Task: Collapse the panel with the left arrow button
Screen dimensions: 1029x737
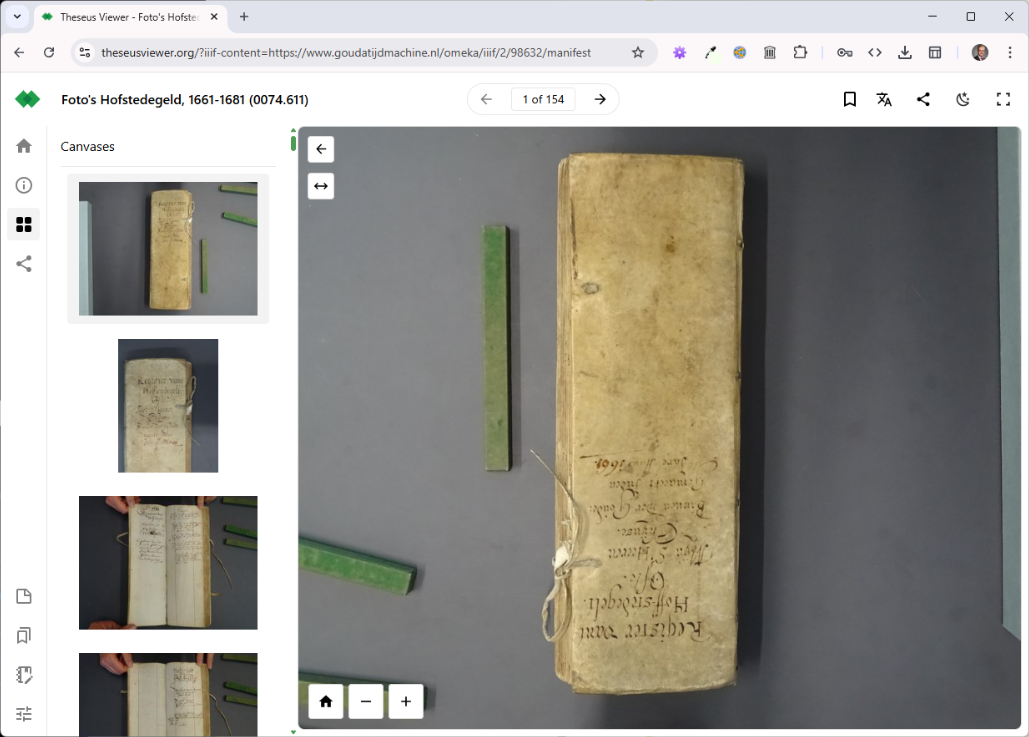Action: coord(321,149)
